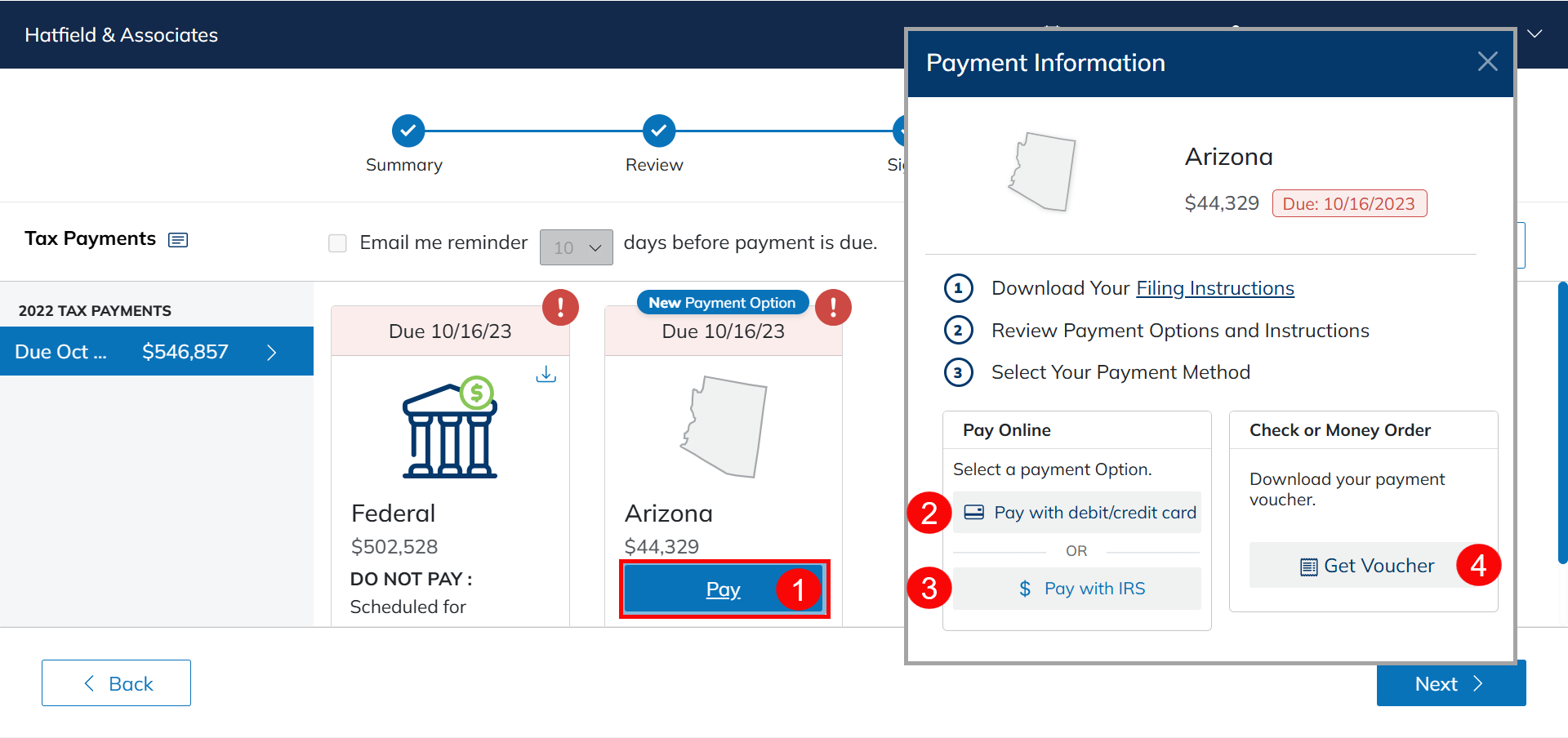
Task: Enable the Email me reminder checkbox
Action: click(x=337, y=243)
